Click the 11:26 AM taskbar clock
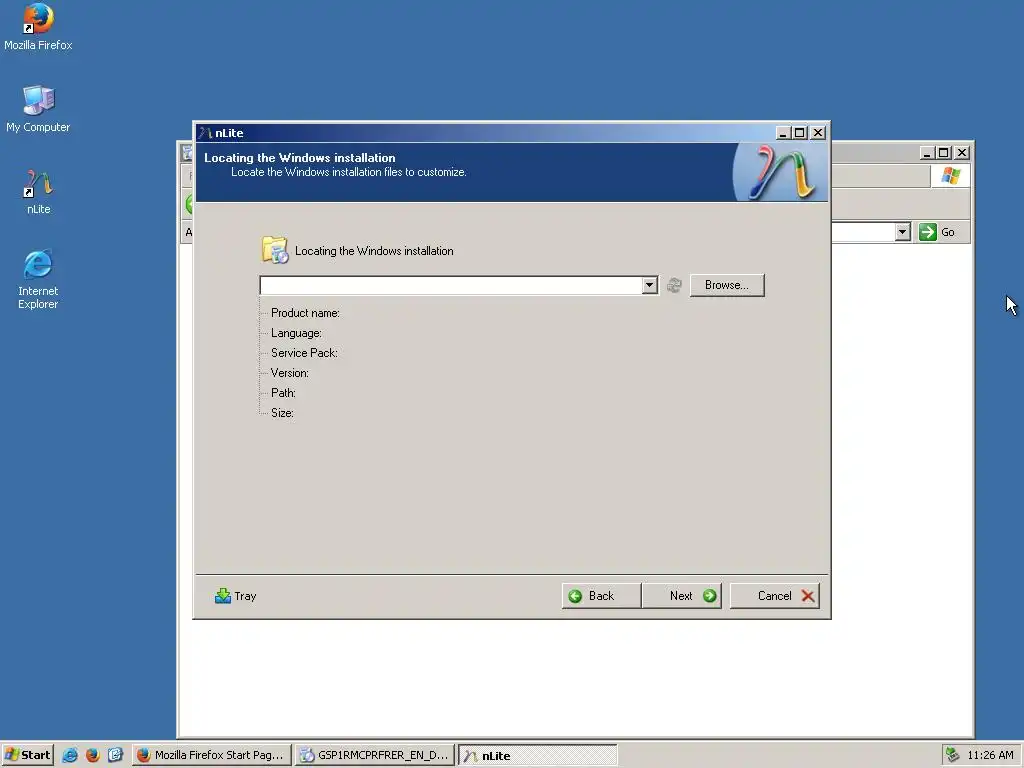The height and width of the screenshot is (768, 1024). tap(990, 755)
